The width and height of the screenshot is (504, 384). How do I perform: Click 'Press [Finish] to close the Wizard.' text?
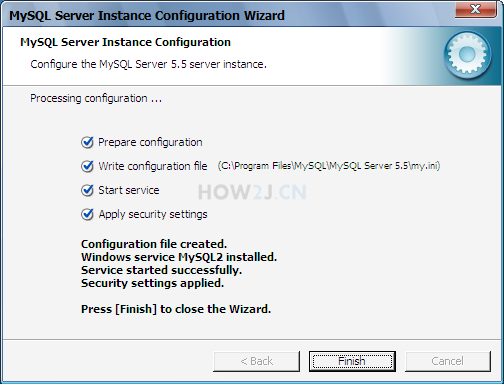point(176,309)
